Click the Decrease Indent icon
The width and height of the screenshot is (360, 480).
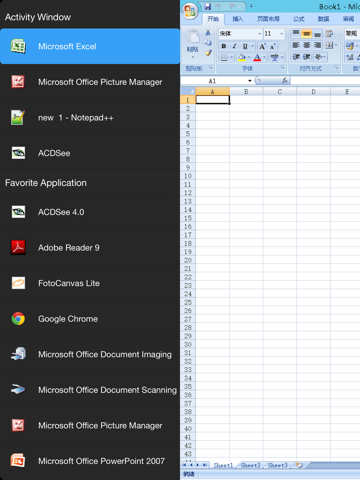(x=296, y=57)
